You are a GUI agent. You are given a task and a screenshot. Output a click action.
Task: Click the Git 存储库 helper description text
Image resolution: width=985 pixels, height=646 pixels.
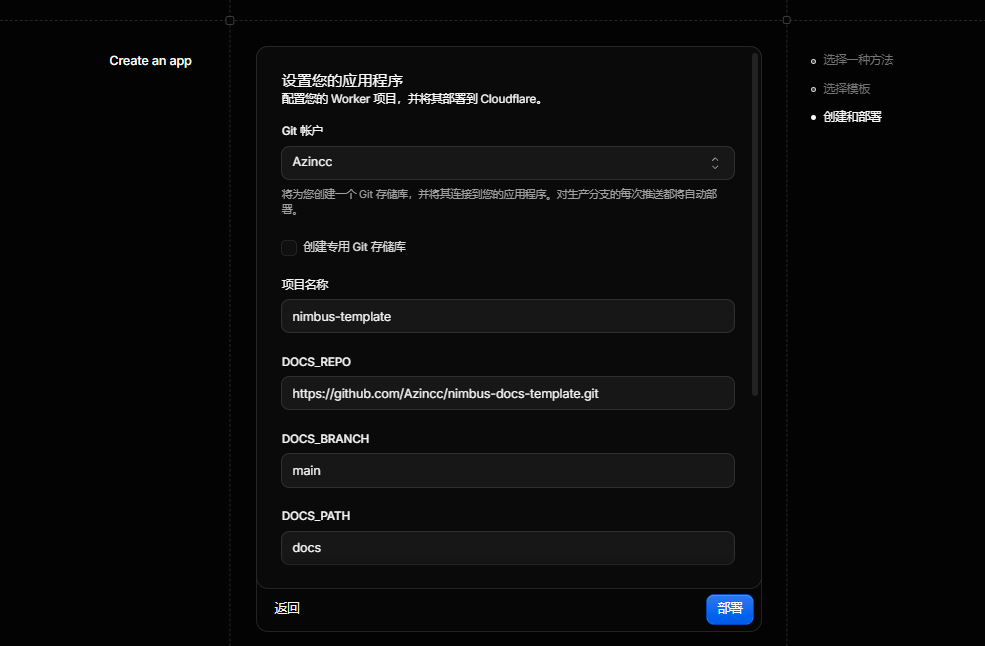click(x=499, y=202)
